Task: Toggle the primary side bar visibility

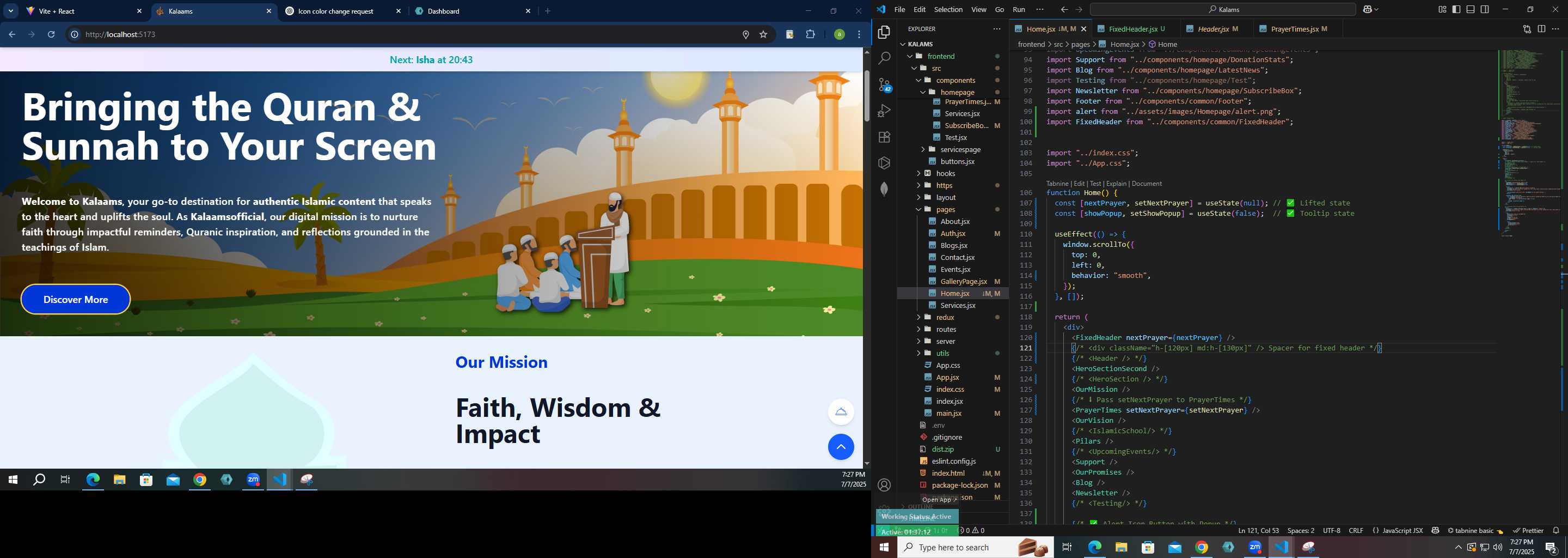Action: click(1456, 9)
